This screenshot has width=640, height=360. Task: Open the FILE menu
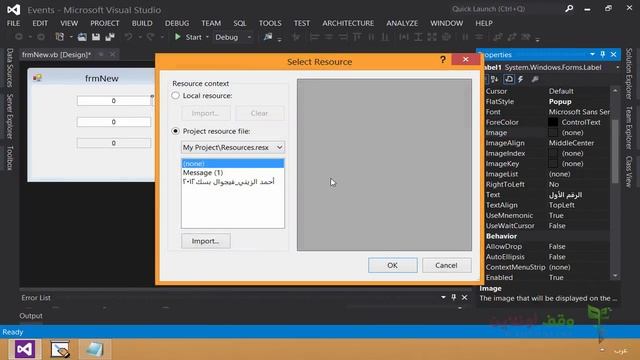(13, 23)
